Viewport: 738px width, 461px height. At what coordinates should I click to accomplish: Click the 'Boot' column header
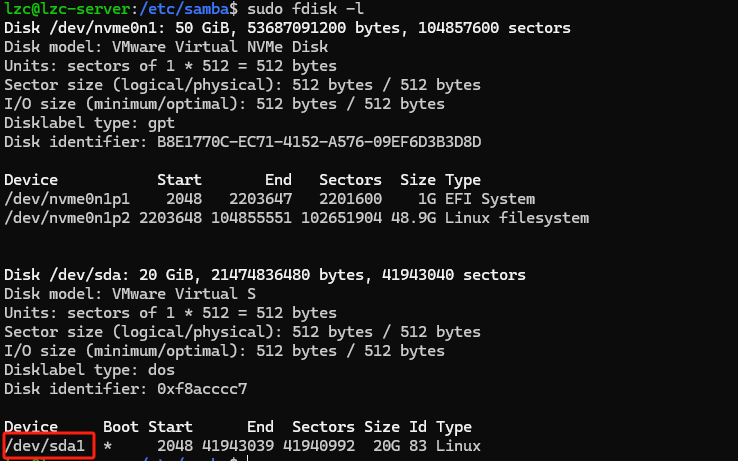[121, 427]
